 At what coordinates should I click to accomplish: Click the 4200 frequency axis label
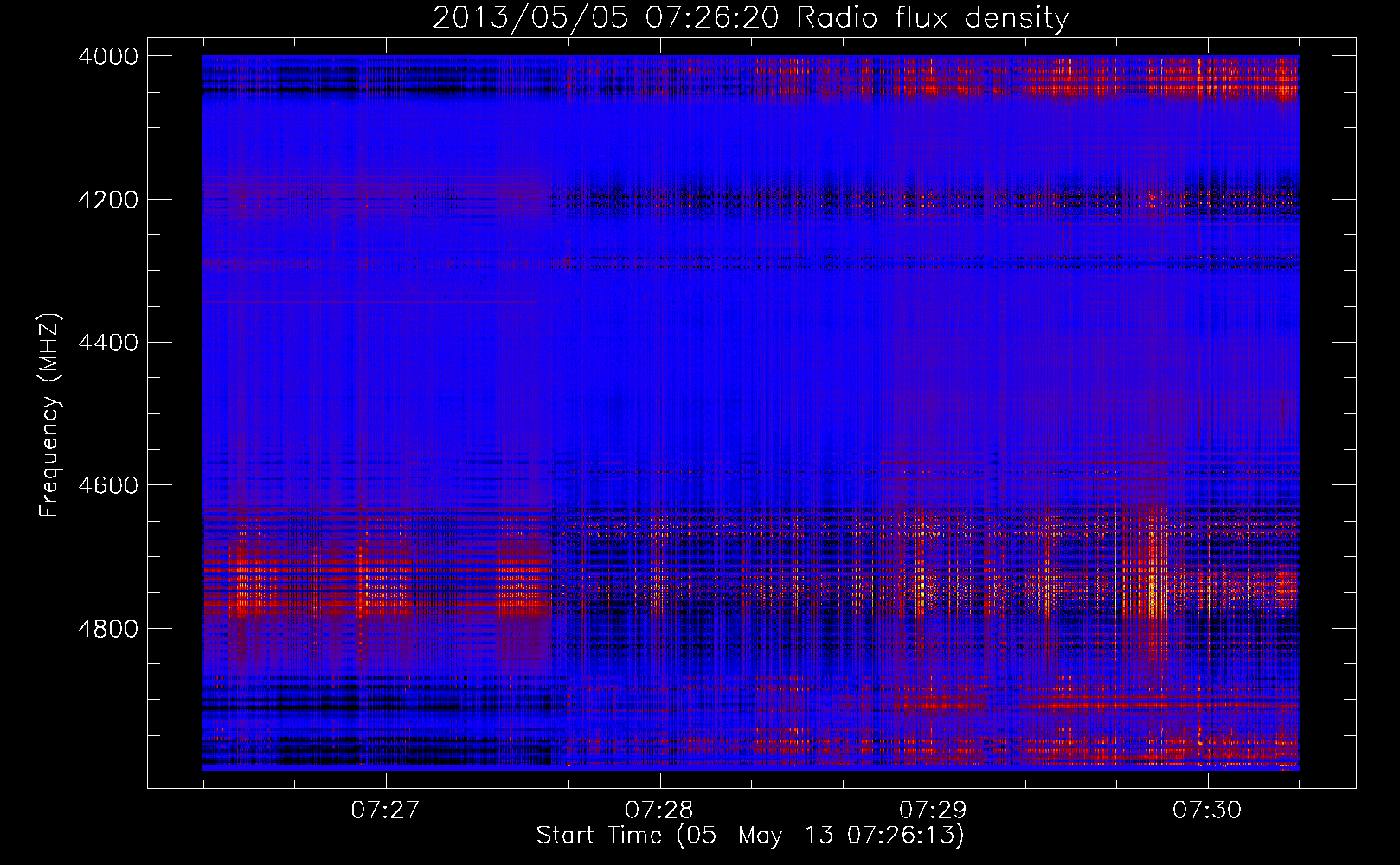(x=108, y=200)
